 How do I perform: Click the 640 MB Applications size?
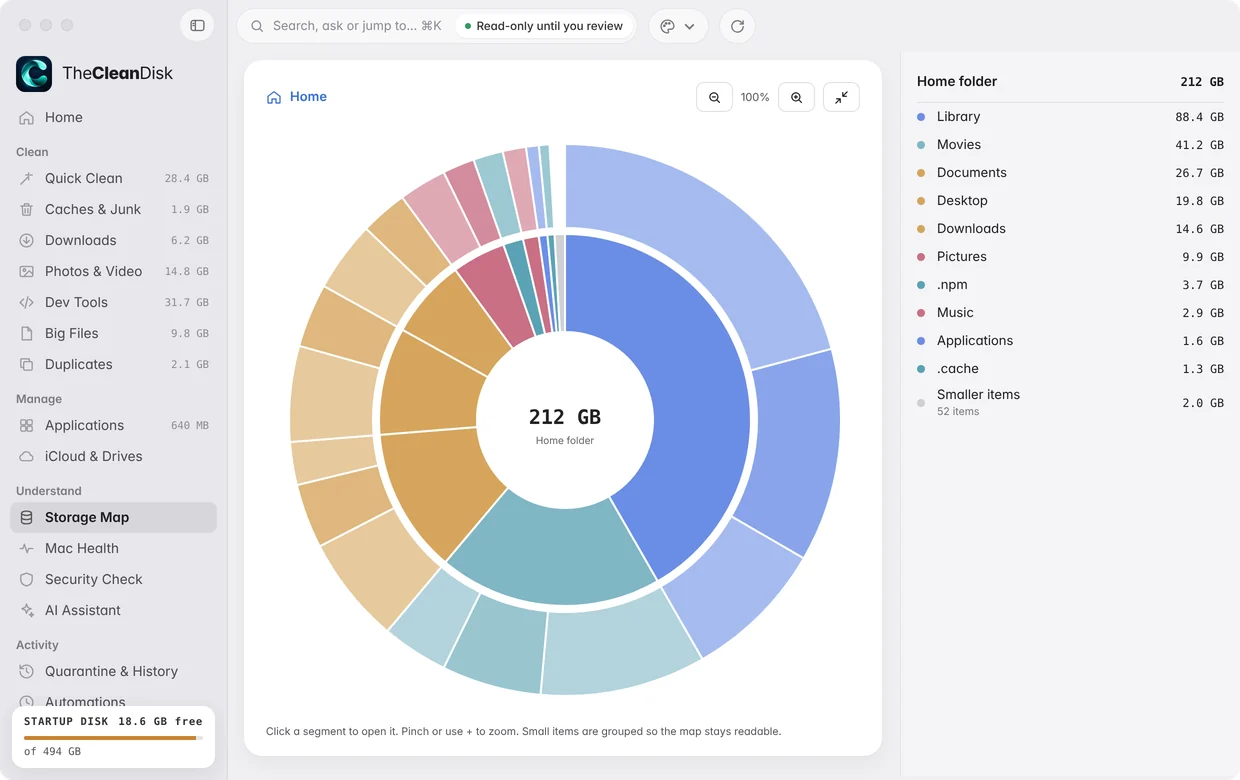point(190,426)
